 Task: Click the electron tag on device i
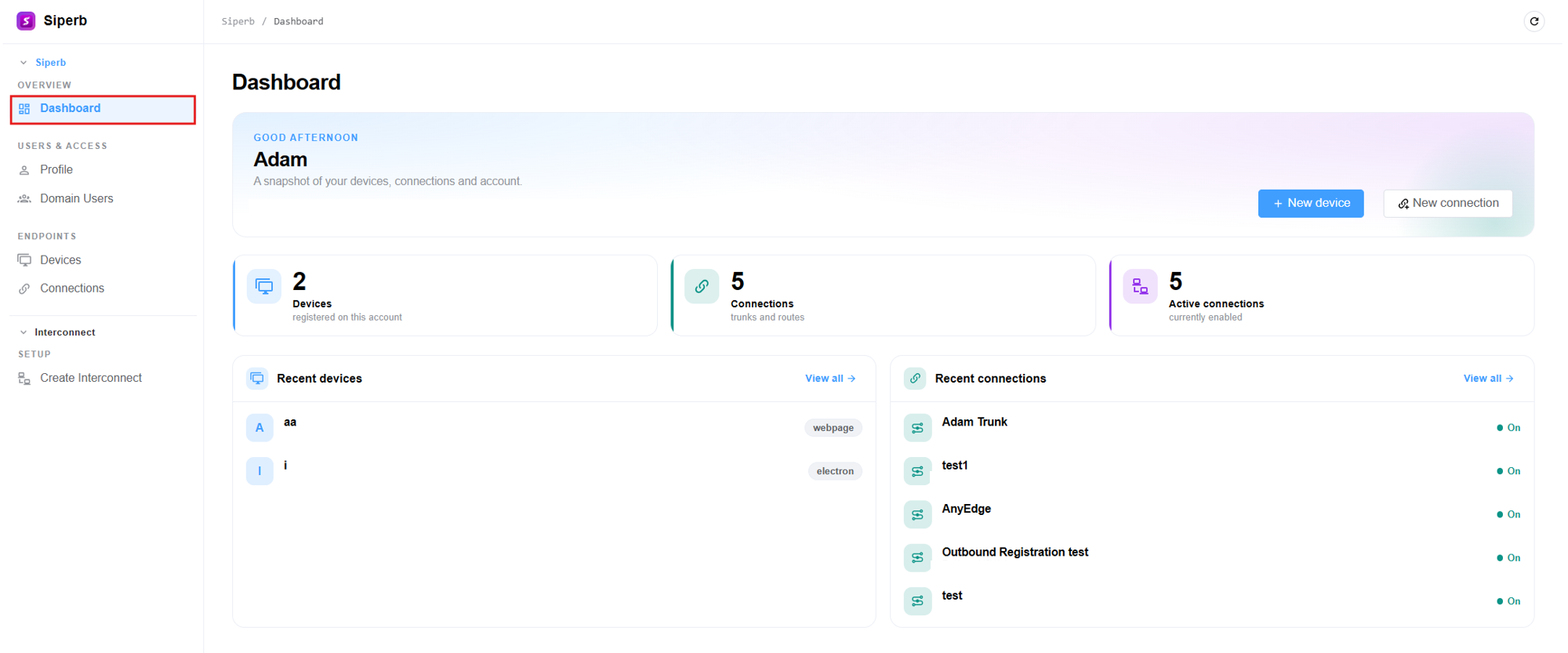point(835,471)
